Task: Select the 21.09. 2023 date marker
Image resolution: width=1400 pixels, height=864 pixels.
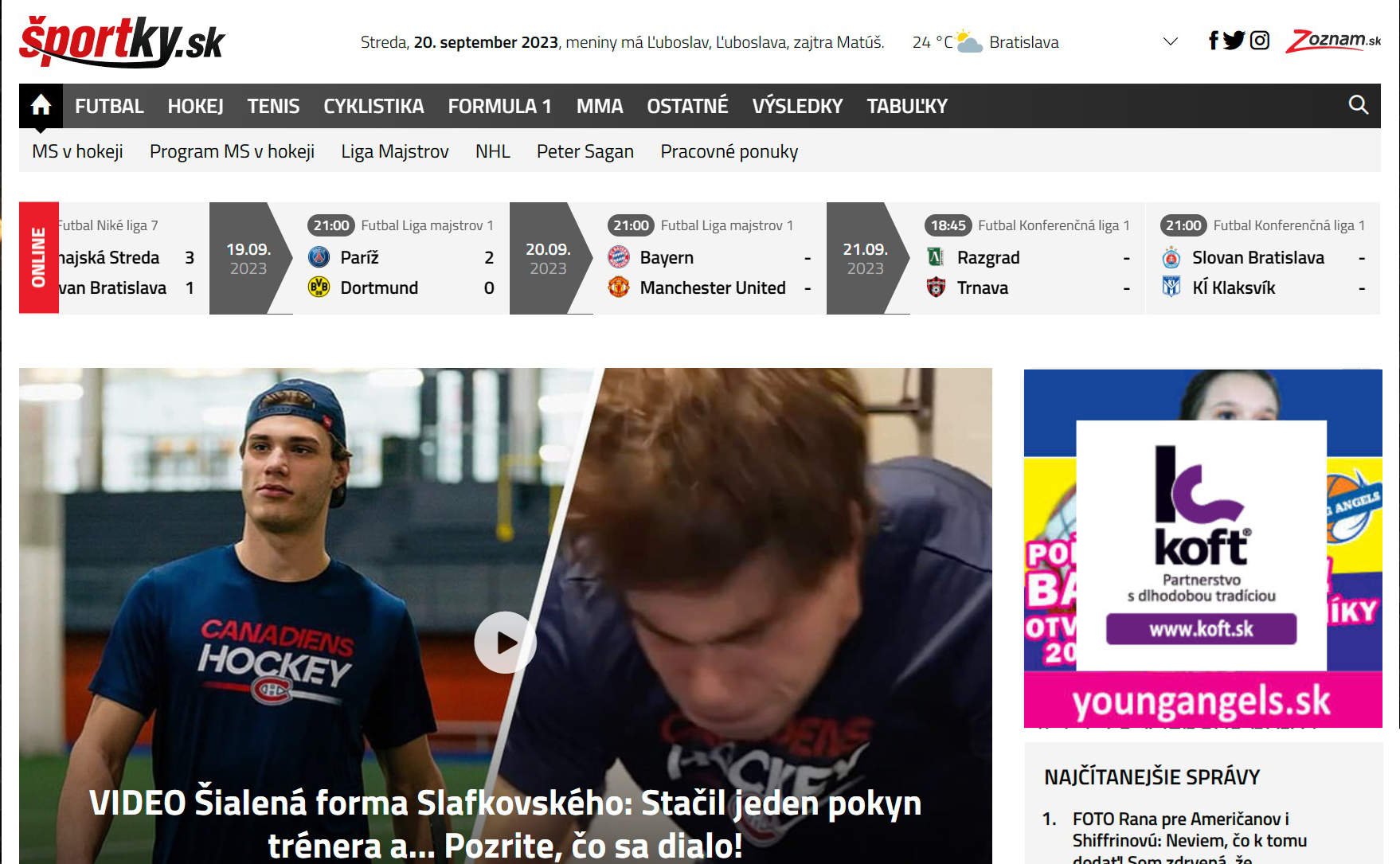Action: 865,258
